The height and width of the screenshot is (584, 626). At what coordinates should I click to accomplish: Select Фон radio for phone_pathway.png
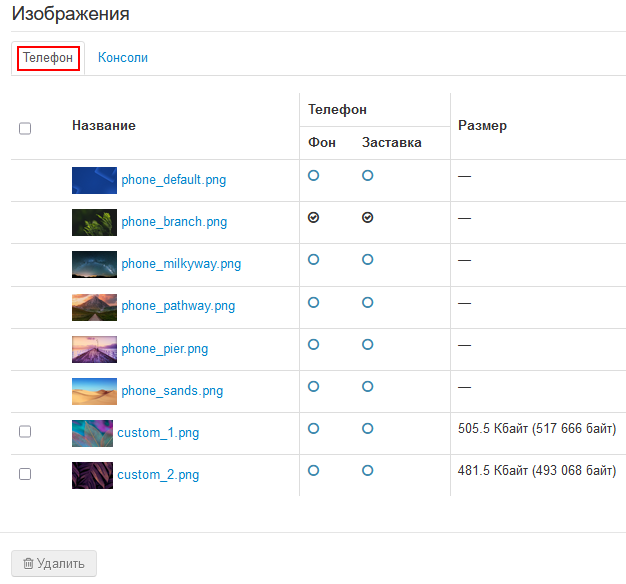tap(314, 301)
